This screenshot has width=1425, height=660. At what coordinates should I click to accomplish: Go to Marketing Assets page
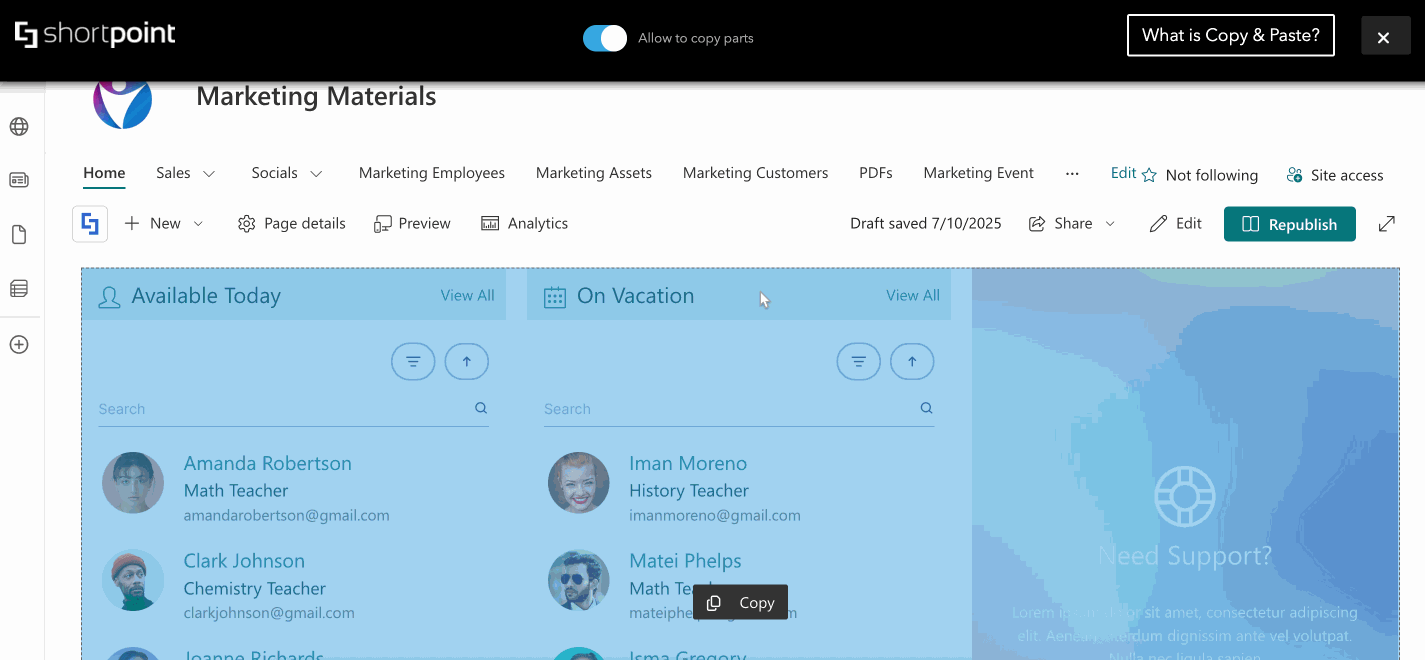tap(594, 173)
